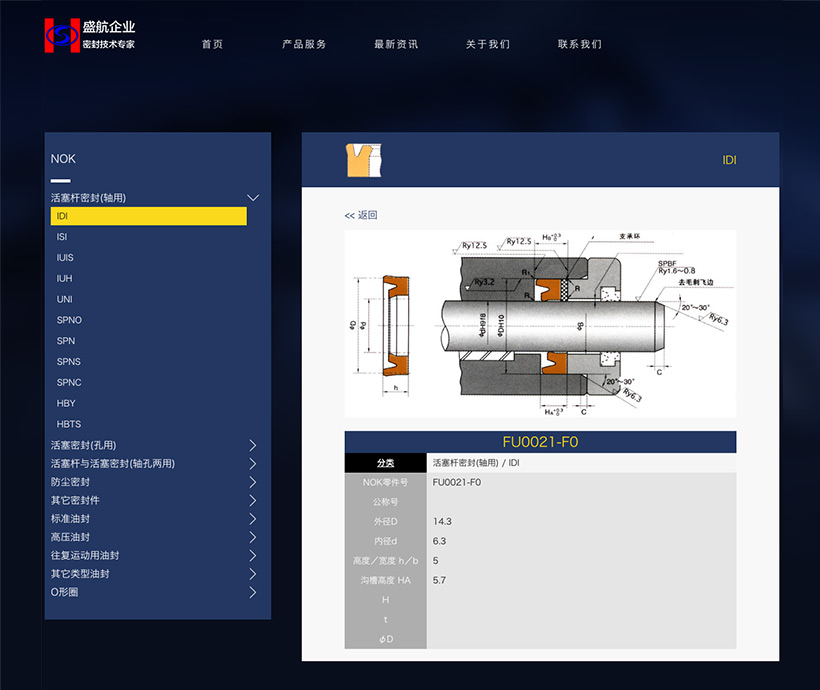Click the seal cross-section diagram image
This screenshot has height=690, width=820.
pos(540,324)
